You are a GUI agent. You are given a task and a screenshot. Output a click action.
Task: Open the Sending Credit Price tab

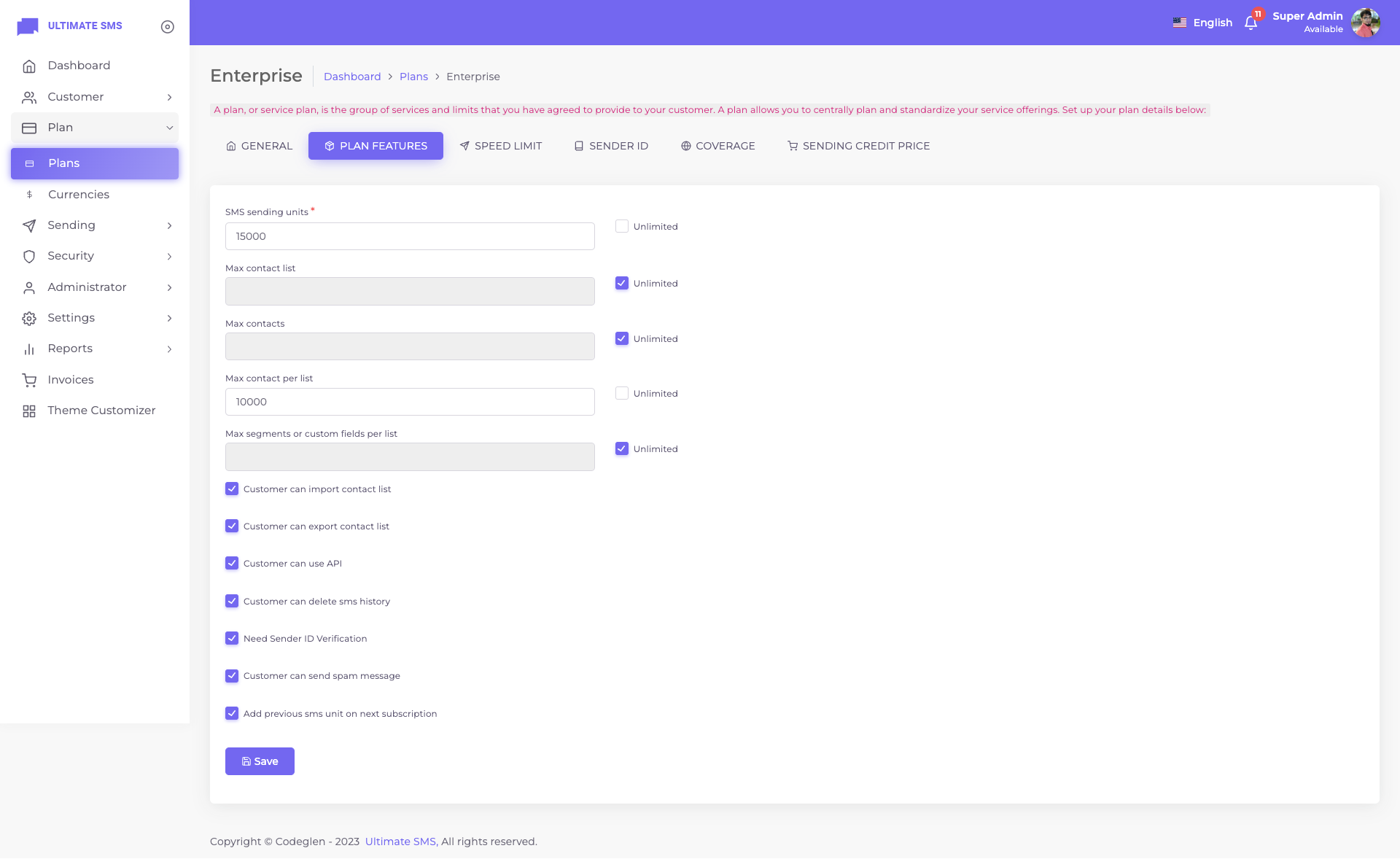[858, 146]
